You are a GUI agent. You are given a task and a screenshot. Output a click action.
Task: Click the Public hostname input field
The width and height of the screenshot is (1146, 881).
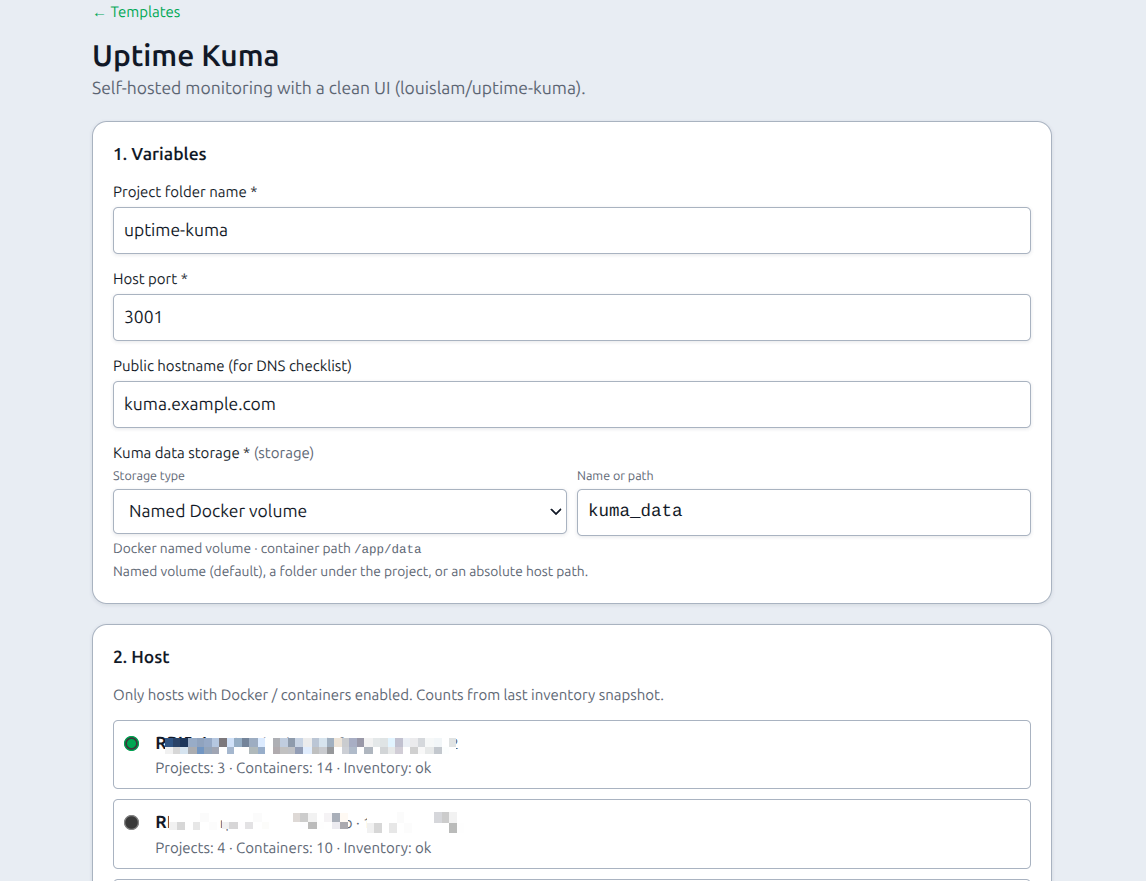pyautogui.click(x=572, y=404)
